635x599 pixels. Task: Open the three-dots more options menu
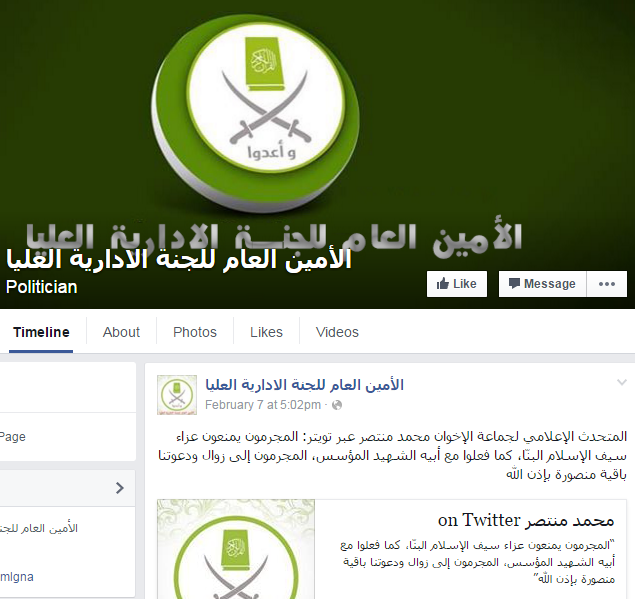click(607, 284)
